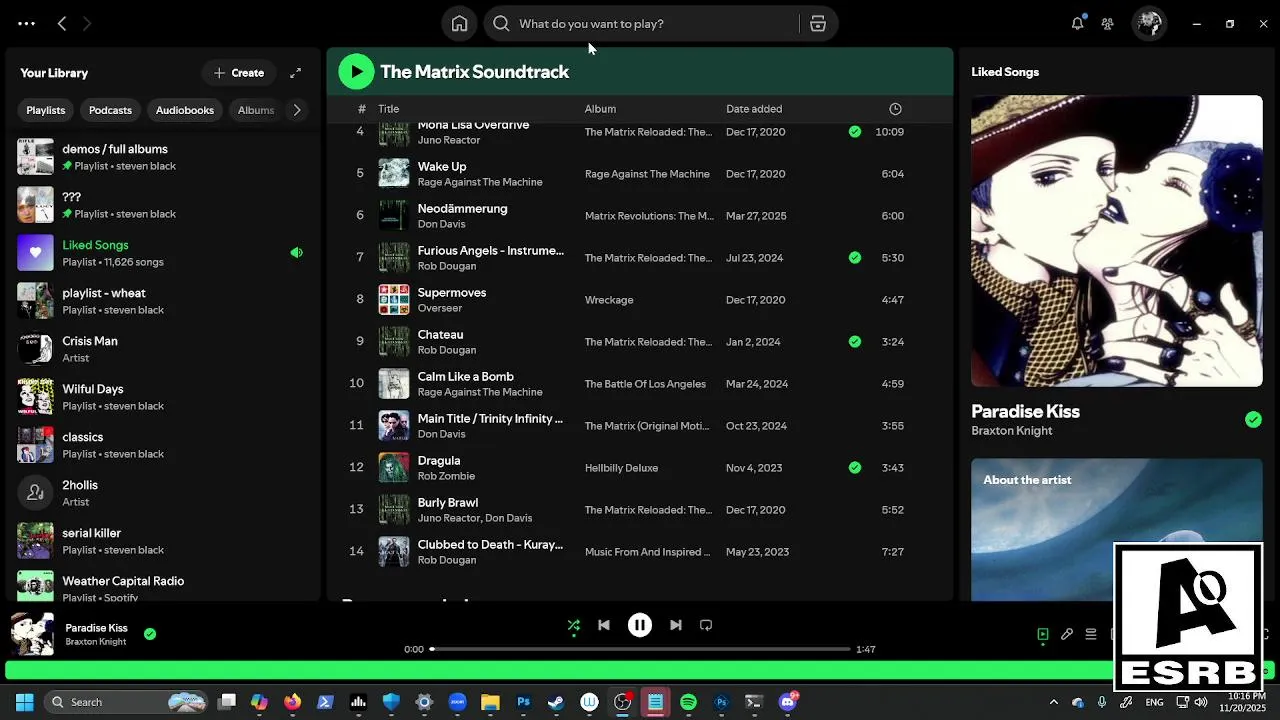Toggle liked checkmark for Mona Lisa Overdrive
This screenshot has width=1280, height=720.
click(x=854, y=132)
